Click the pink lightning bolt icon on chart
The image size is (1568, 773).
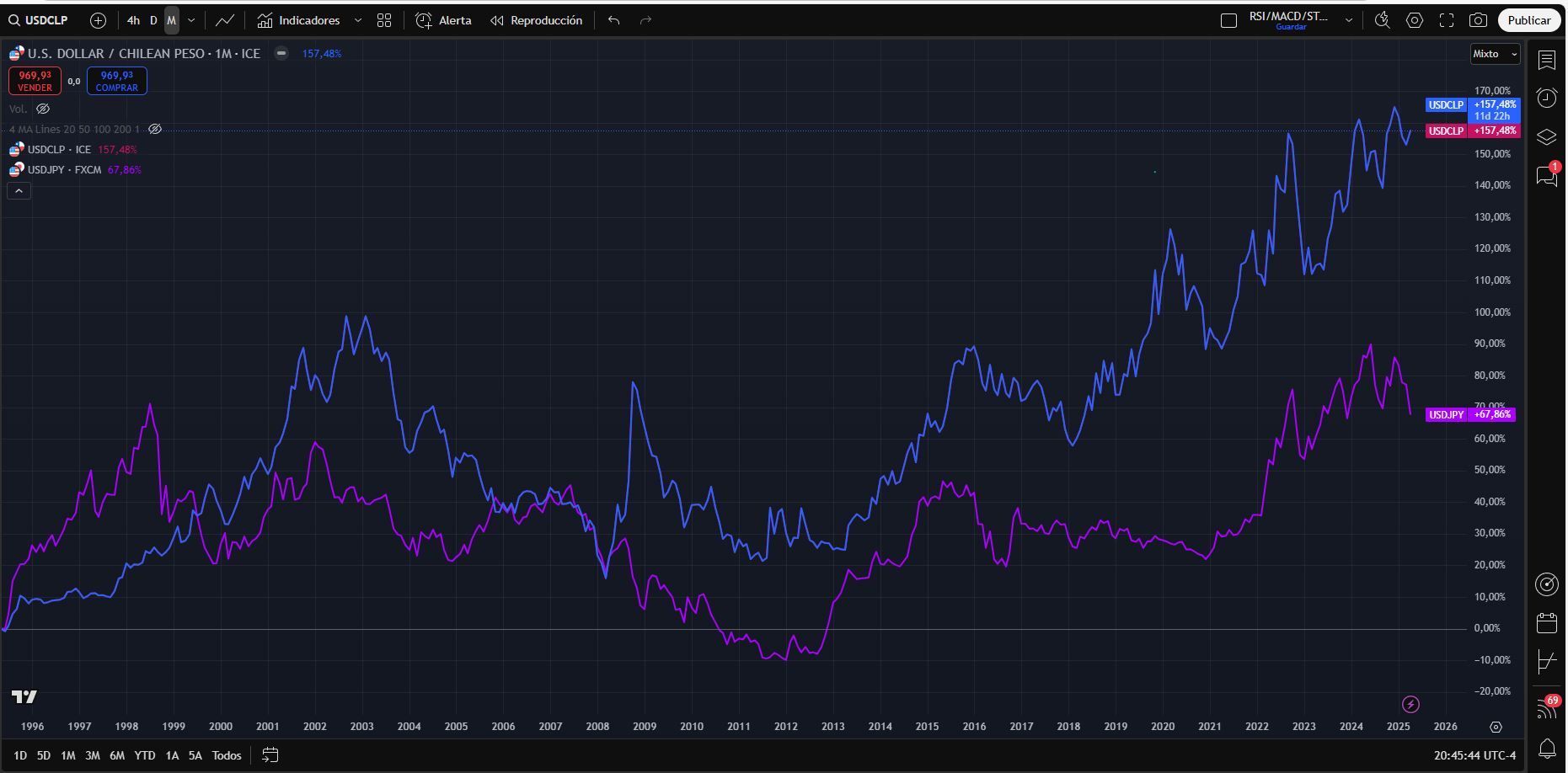tap(1410, 704)
